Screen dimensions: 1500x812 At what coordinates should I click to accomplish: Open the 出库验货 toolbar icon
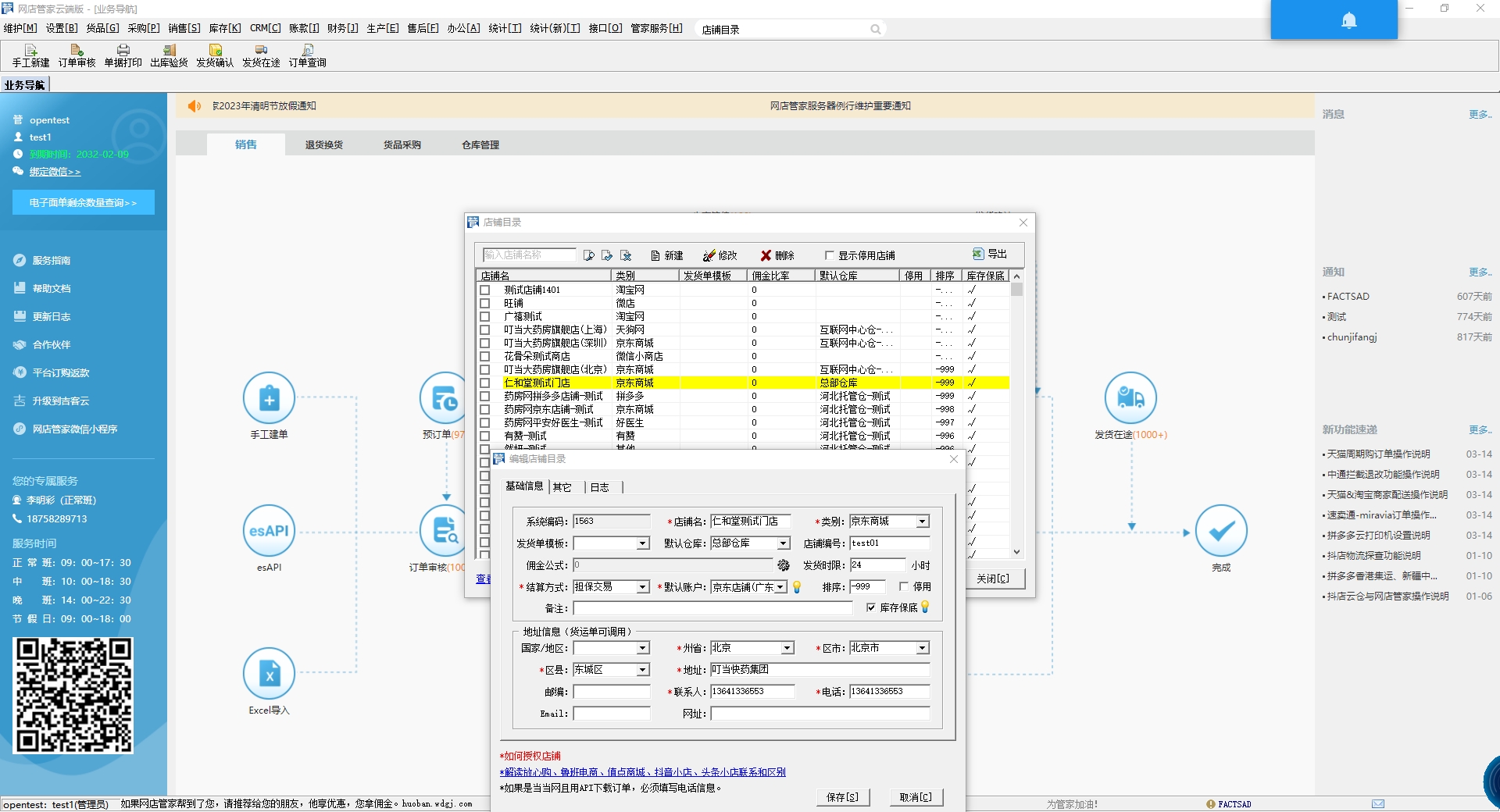(169, 55)
